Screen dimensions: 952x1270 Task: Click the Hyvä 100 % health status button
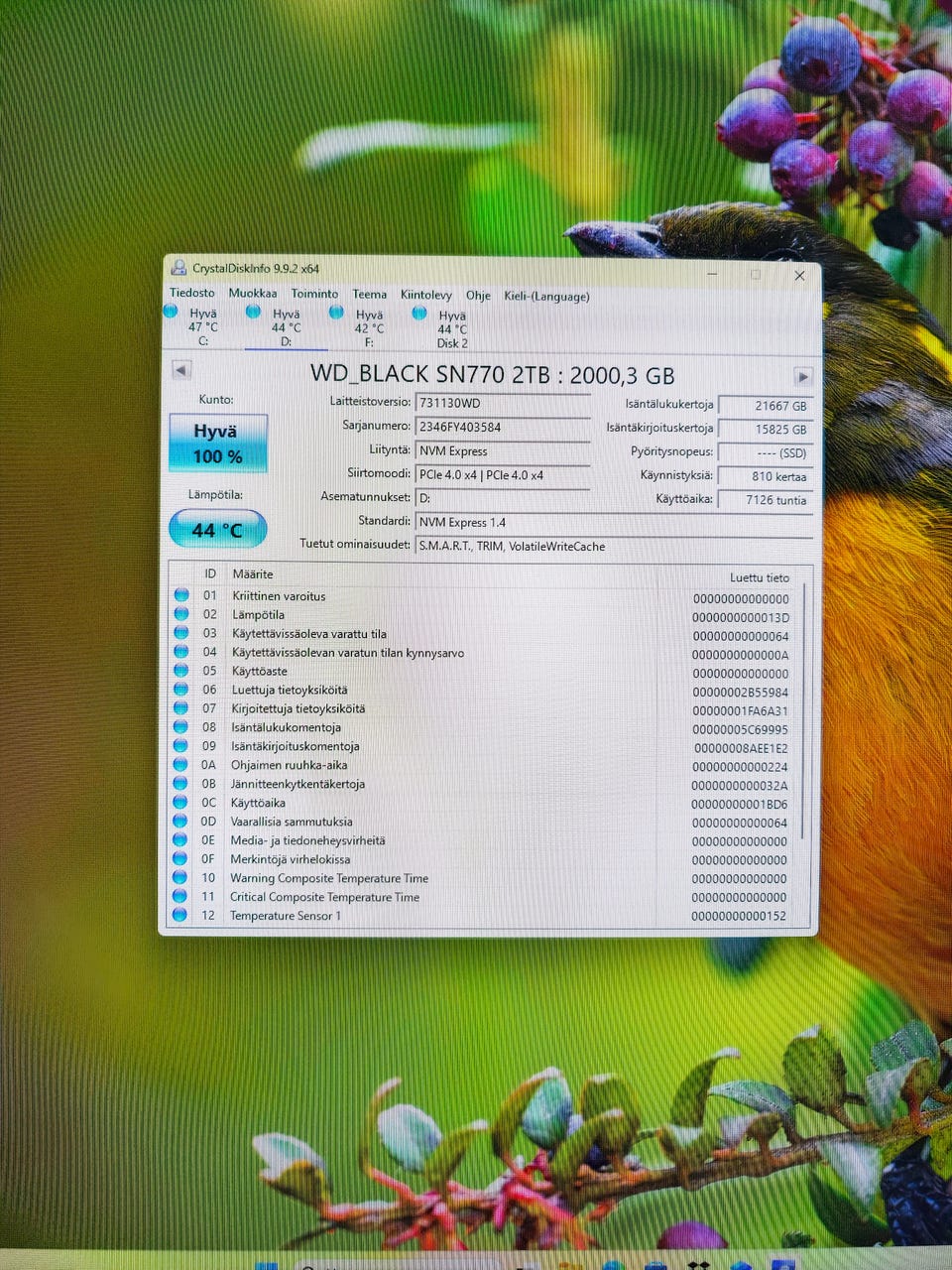point(217,443)
